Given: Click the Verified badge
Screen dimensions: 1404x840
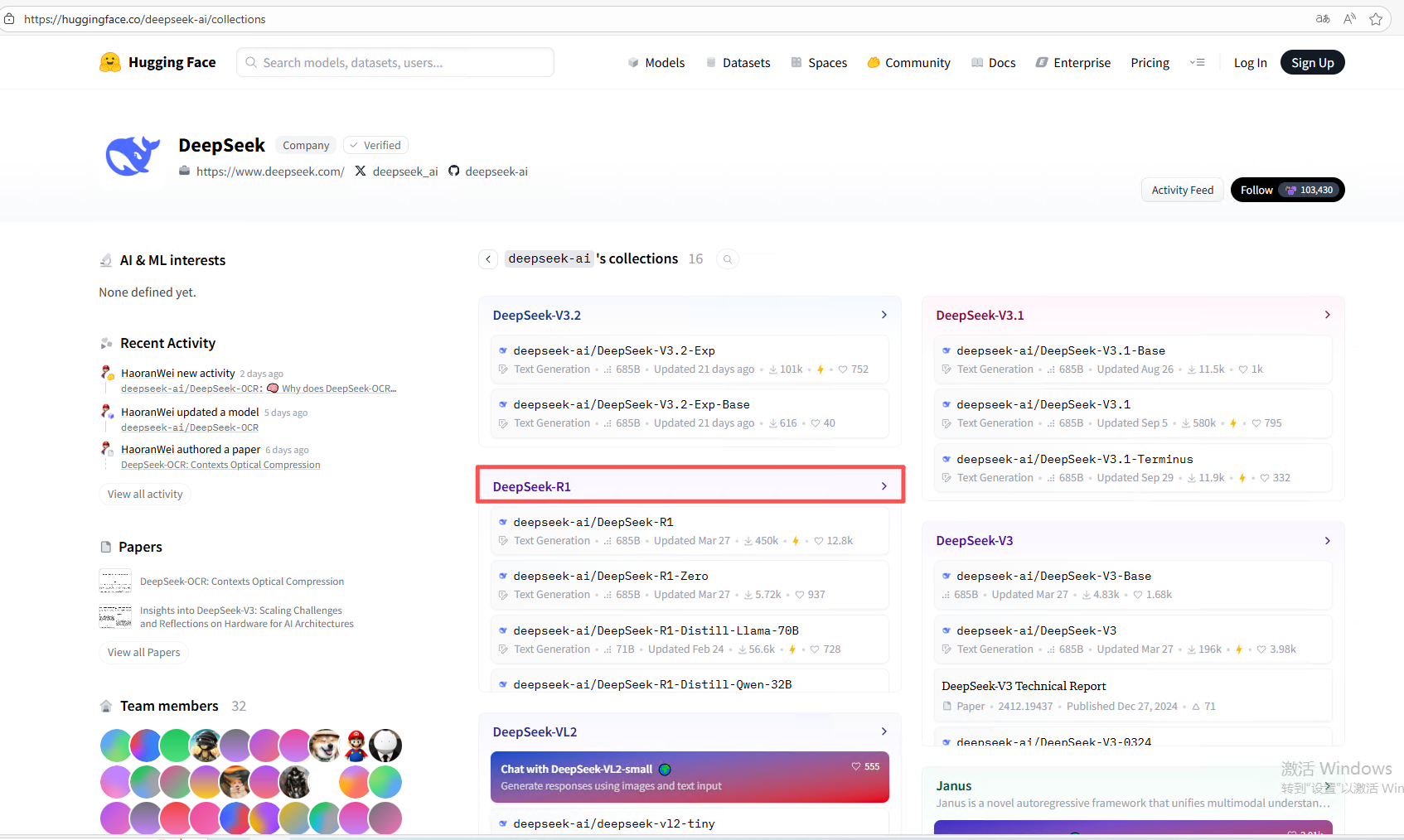Looking at the screenshot, I should [375, 145].
